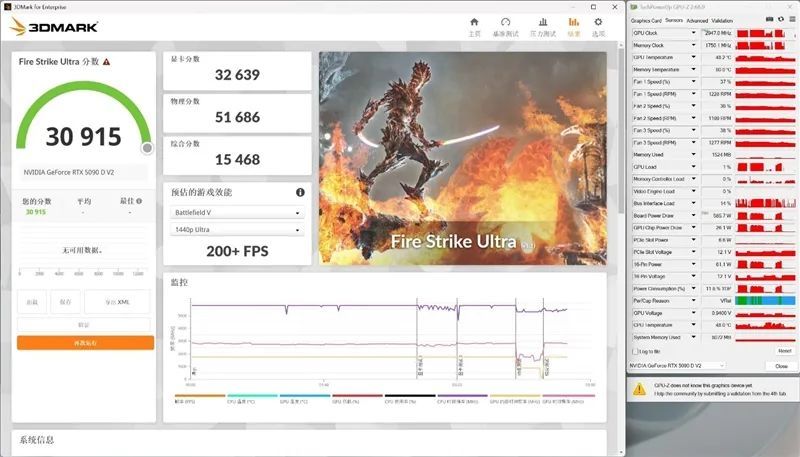Click the wide verify button below Export XML
The height and width of the screenshot is (457, 800).
click(x=84, y=324)
